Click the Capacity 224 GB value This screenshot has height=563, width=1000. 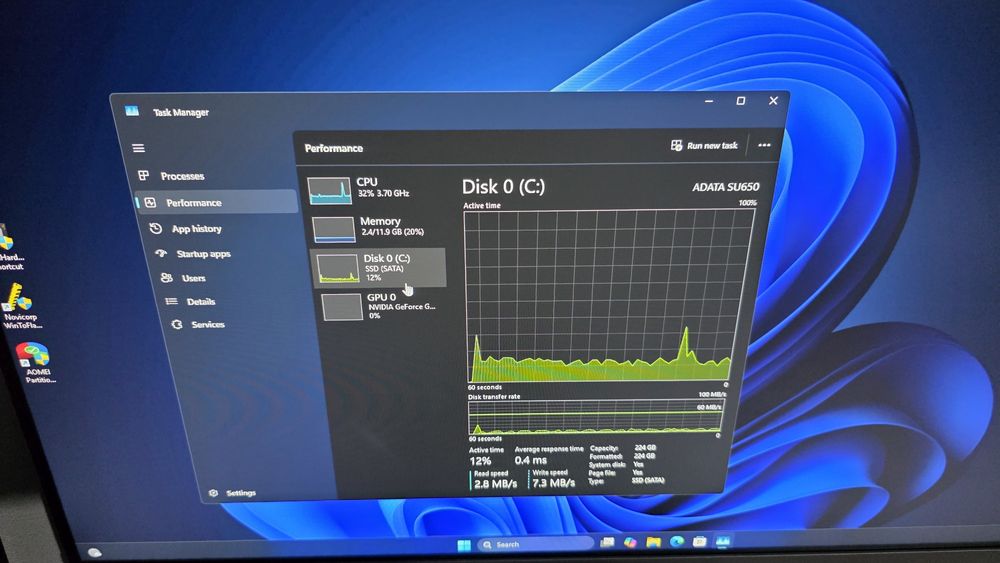[645, 448]
